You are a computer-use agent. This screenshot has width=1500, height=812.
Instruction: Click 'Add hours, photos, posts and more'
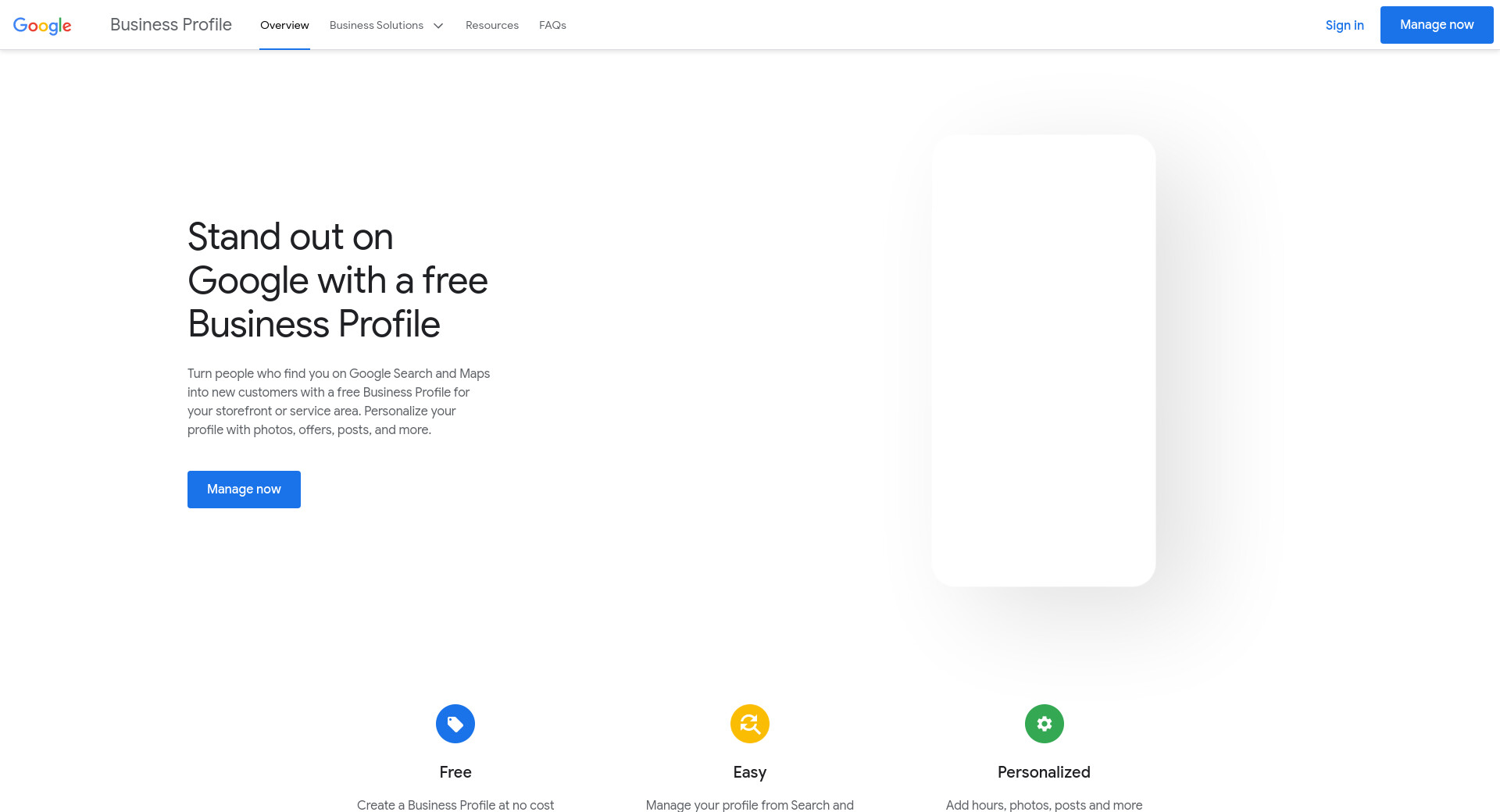[1044, 805]
